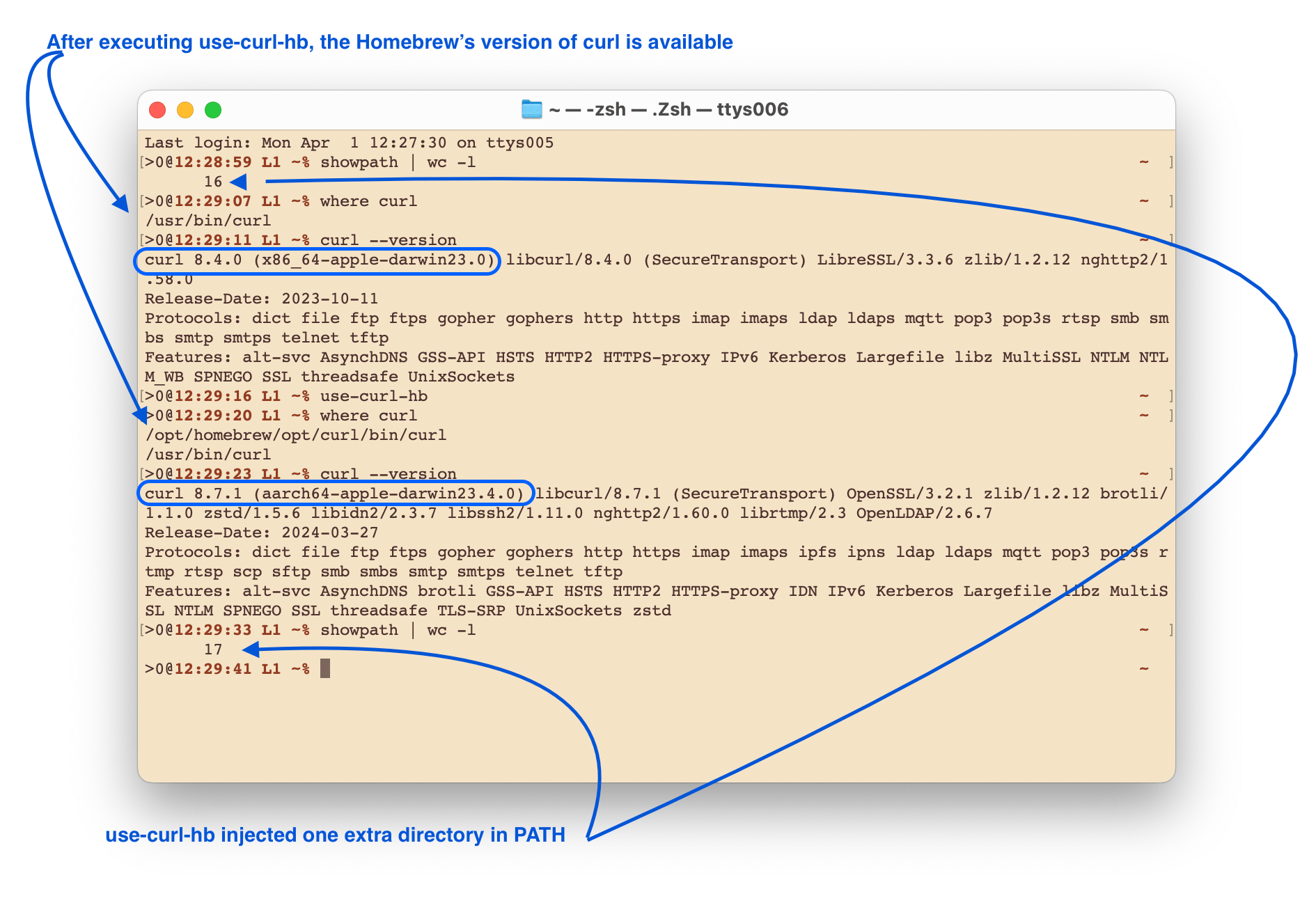Click 'curl 8.4.0 (x86_64-apple-darwin23.0)' text
The image size is (1316, 905).
[320, 260]
